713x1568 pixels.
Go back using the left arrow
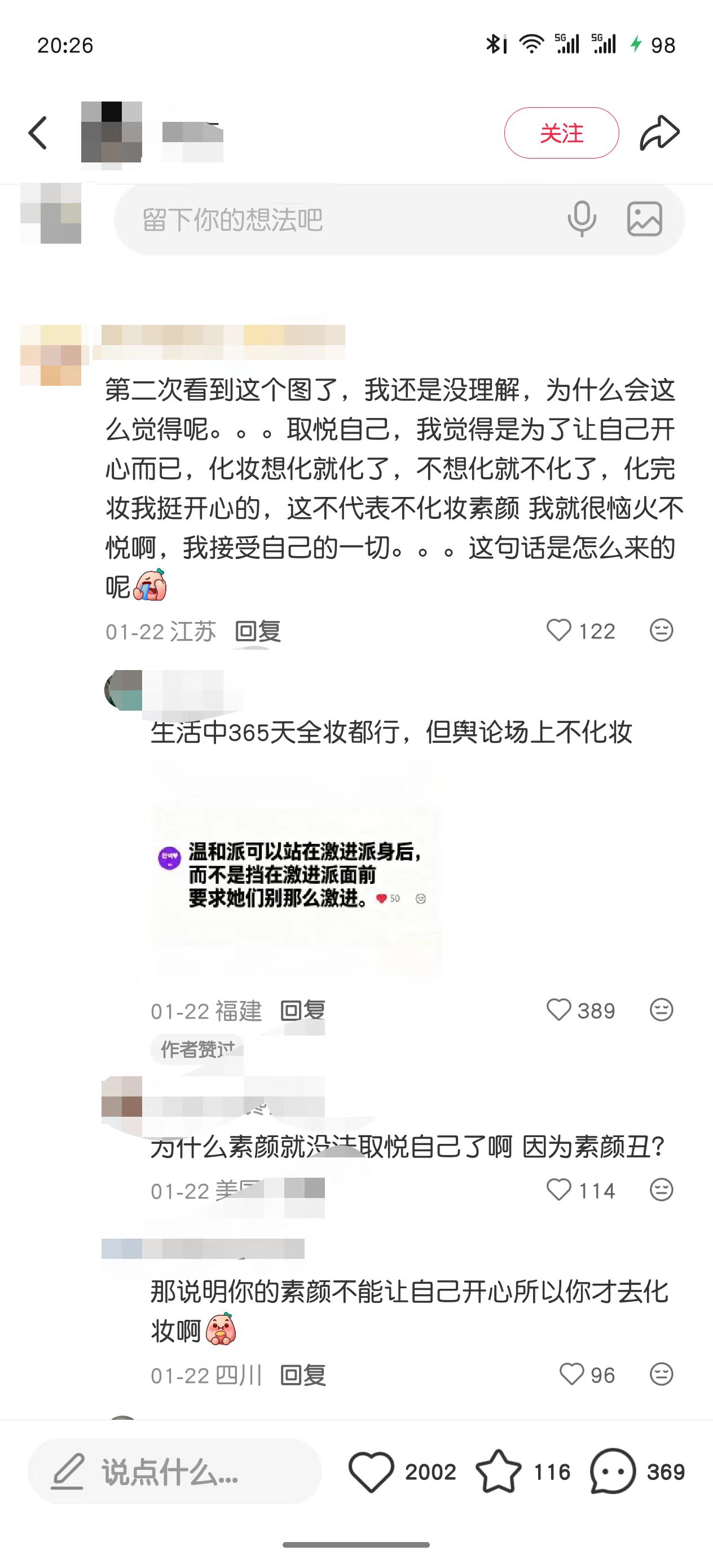click(38, 133)
